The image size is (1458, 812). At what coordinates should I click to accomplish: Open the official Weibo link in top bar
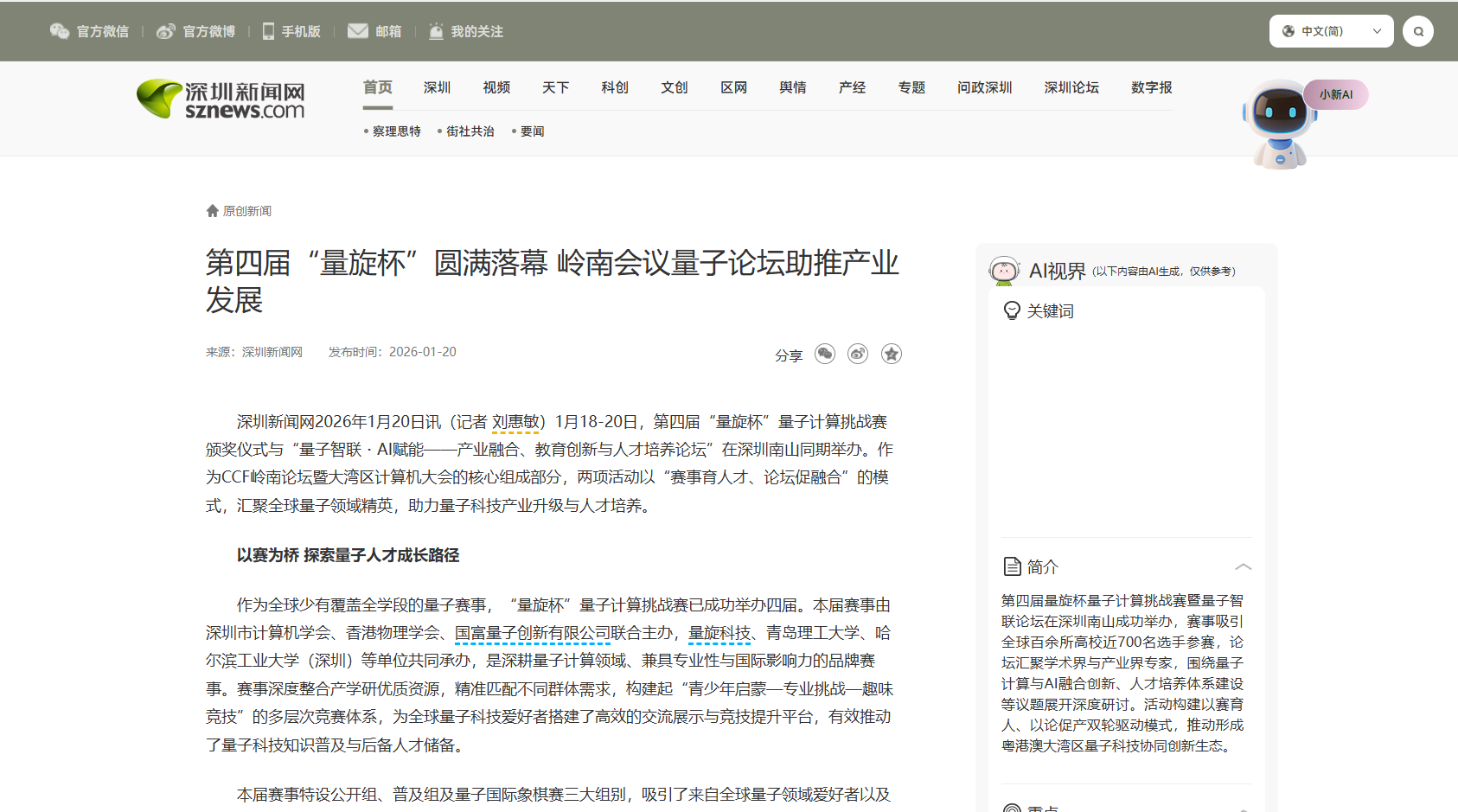(195, 31)
